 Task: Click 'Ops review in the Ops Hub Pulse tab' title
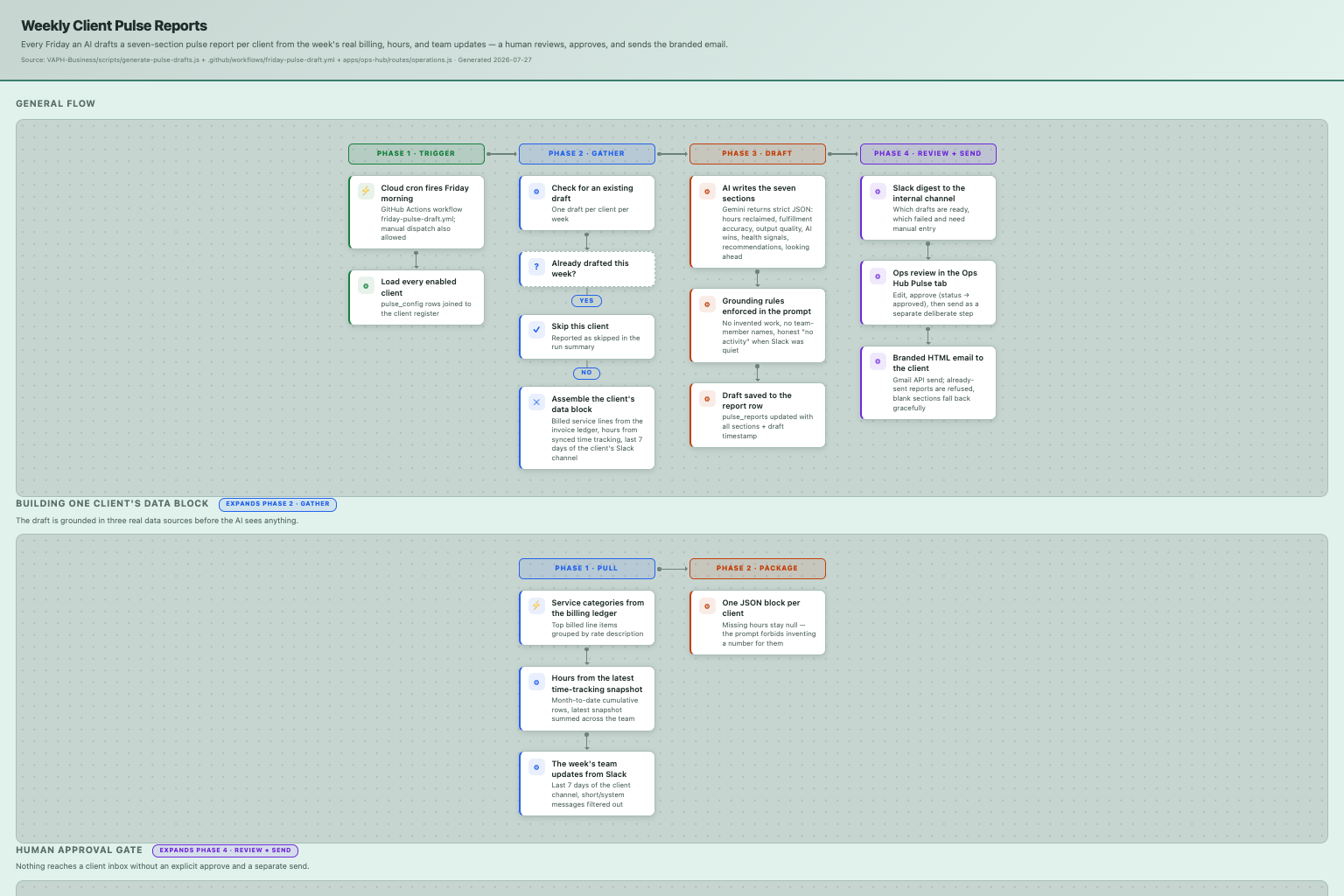[935, 278]
